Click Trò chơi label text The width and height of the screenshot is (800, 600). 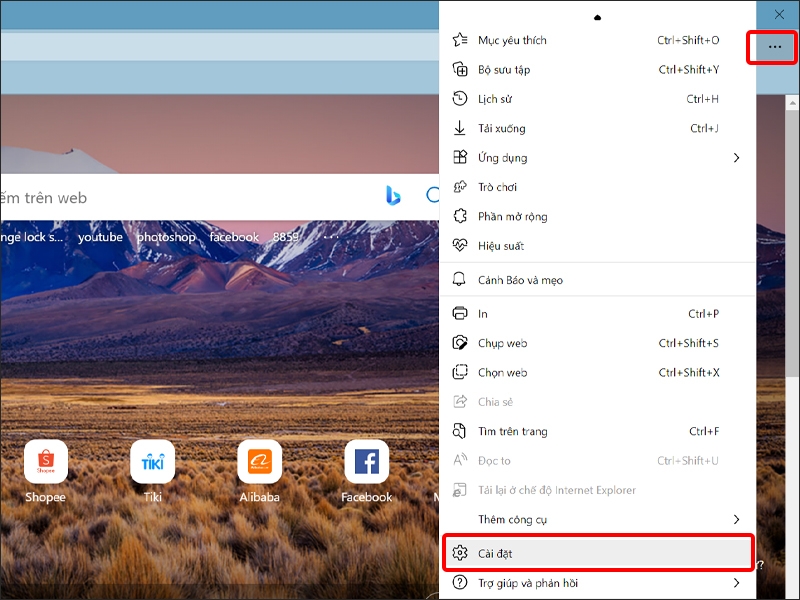[x=497, y=187]
